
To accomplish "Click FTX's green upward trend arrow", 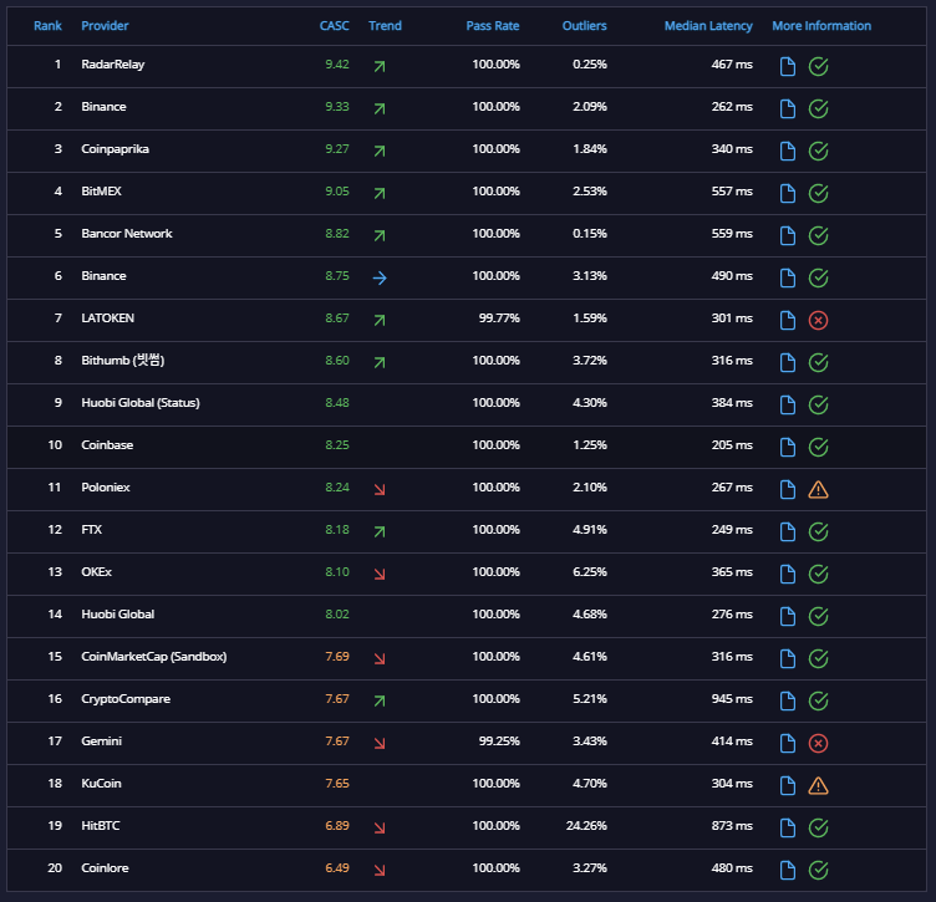I will tap(380, 532).
